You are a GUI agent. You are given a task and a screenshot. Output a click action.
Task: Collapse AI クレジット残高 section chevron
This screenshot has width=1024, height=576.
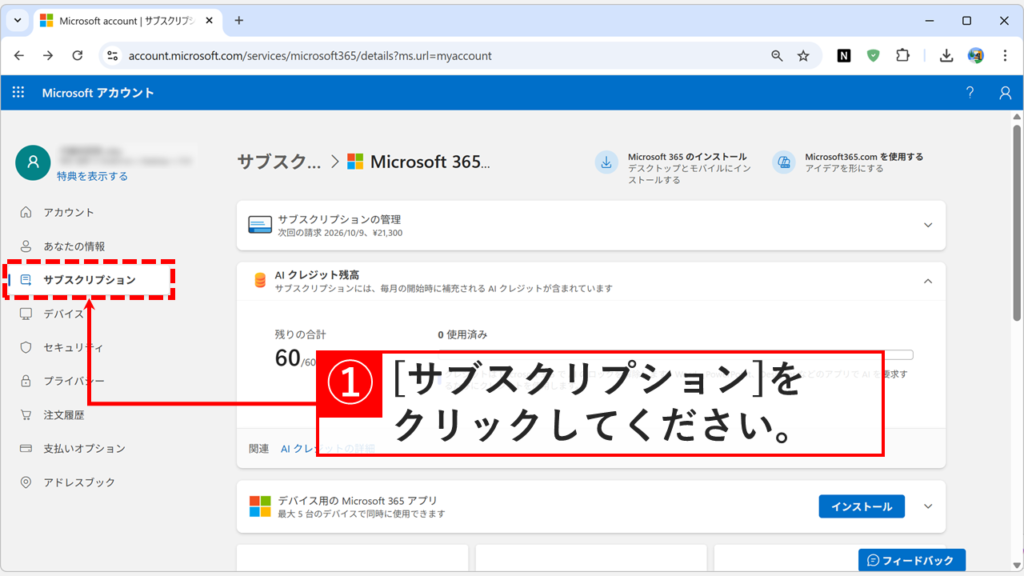click(928, 281)
